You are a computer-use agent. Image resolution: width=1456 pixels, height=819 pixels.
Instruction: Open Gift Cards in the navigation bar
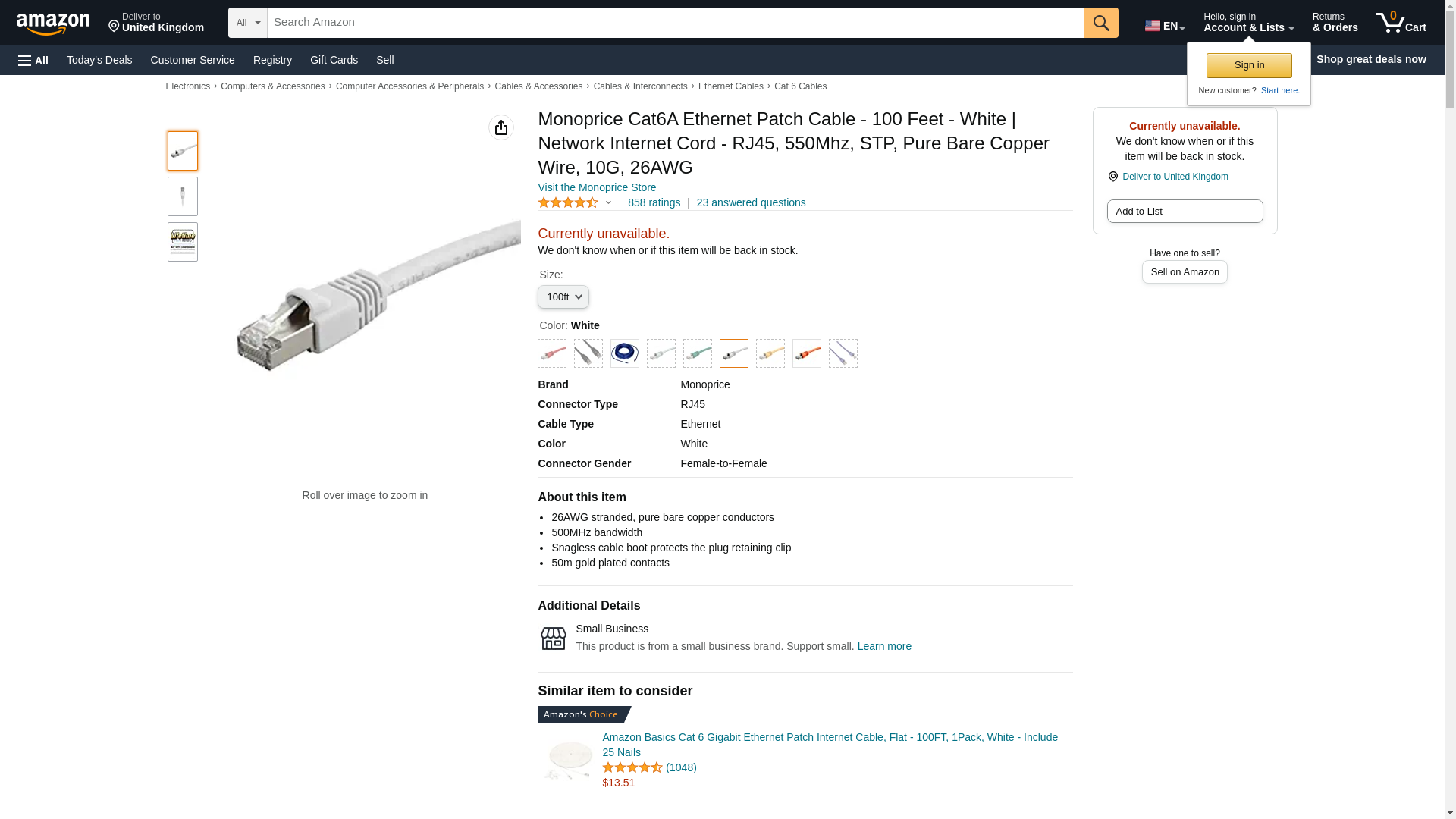[334, 60]
